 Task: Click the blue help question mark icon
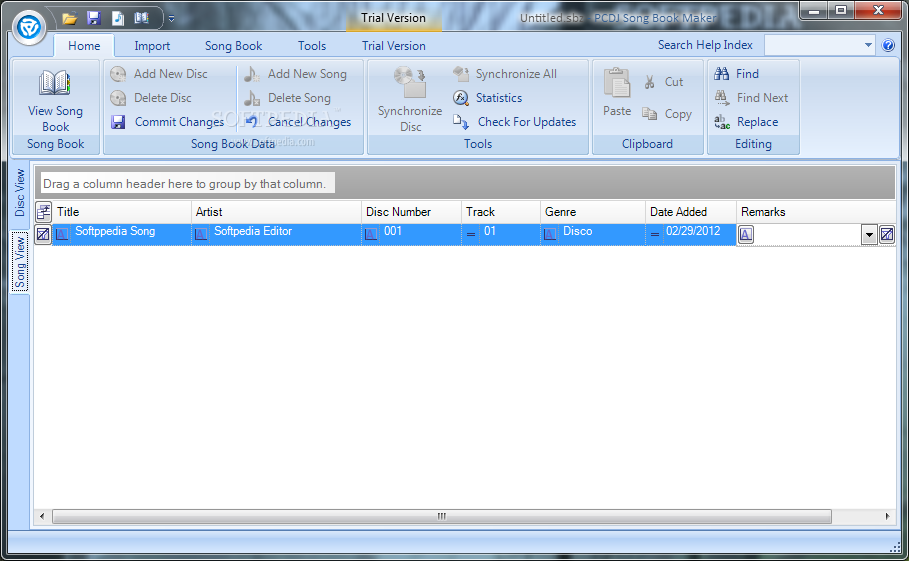pyautogui.click(x=888, y=45)
